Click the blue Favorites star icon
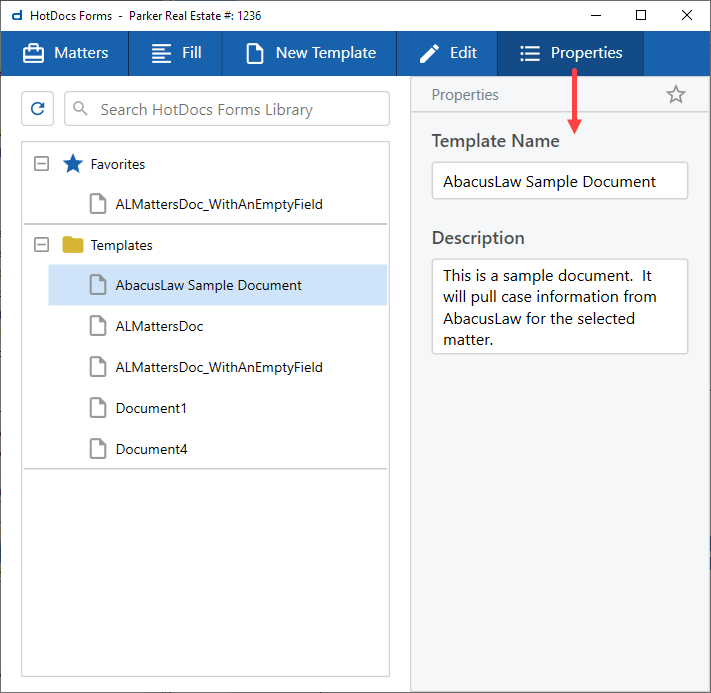Image resolution: width=711 pixels, height=693 pixels. (73, 163)
